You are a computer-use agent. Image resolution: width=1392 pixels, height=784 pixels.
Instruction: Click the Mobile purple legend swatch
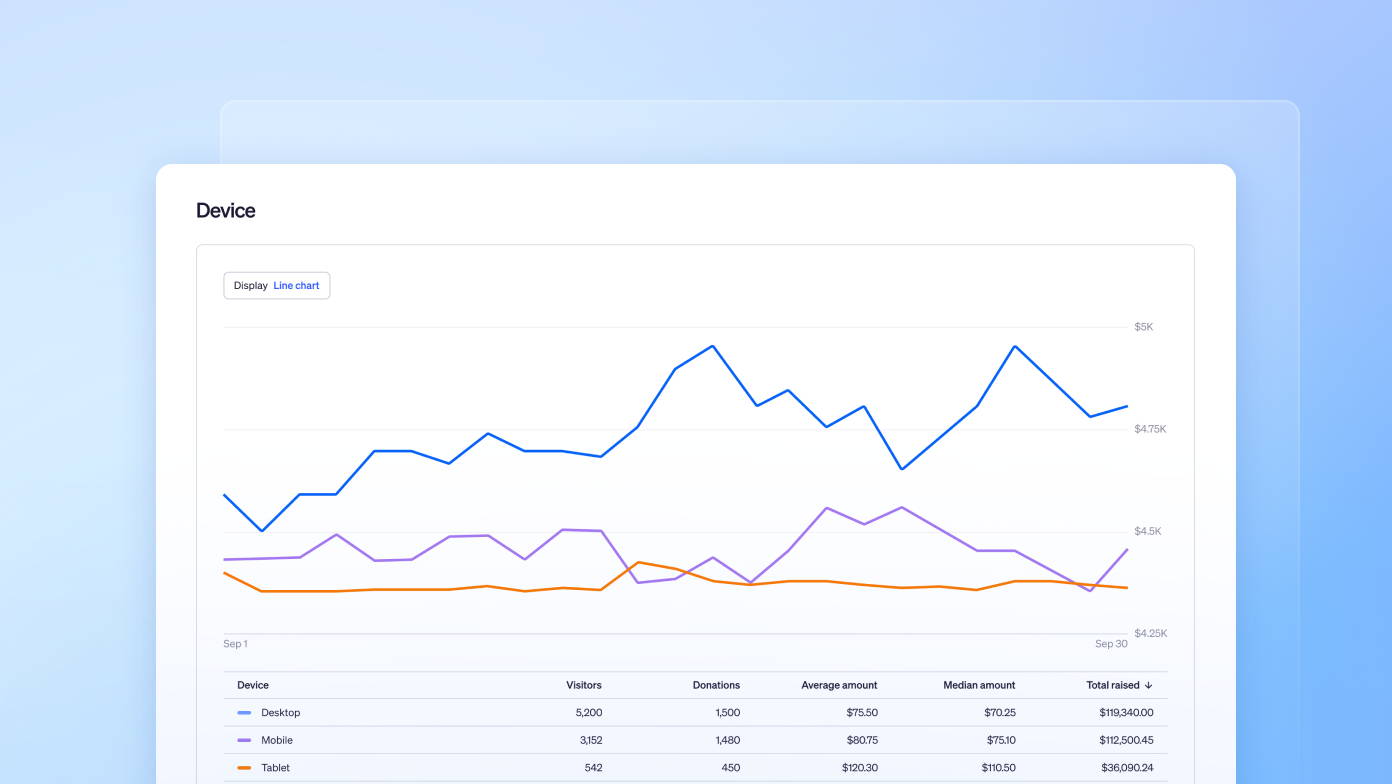[244, 741]
